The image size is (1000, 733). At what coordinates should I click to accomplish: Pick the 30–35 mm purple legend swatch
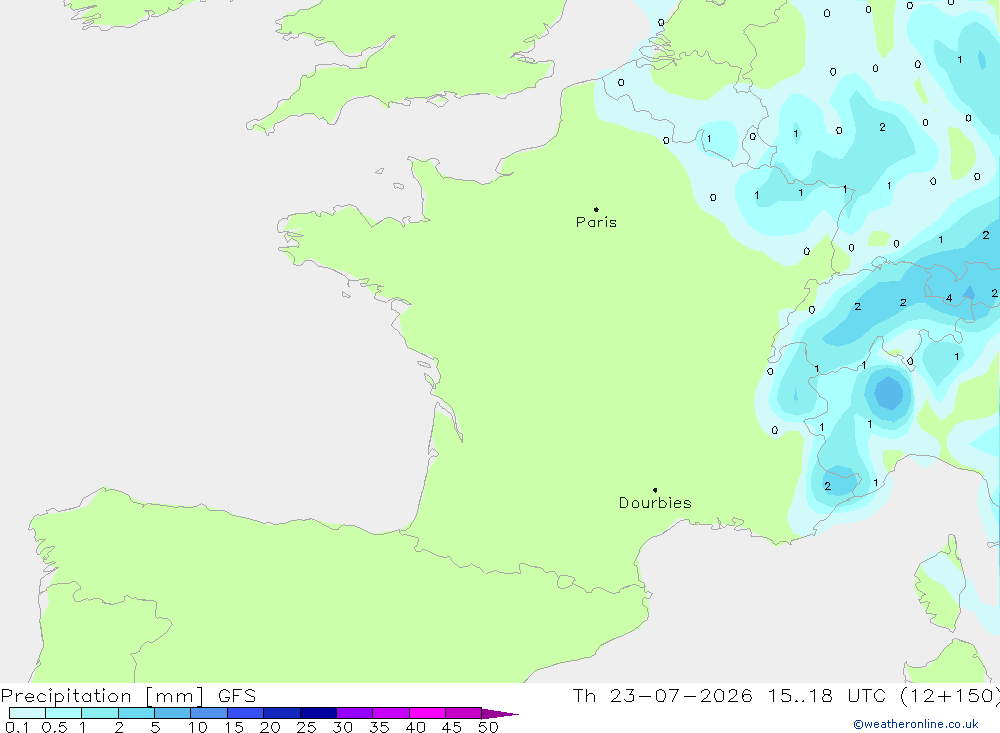[354, 713]
